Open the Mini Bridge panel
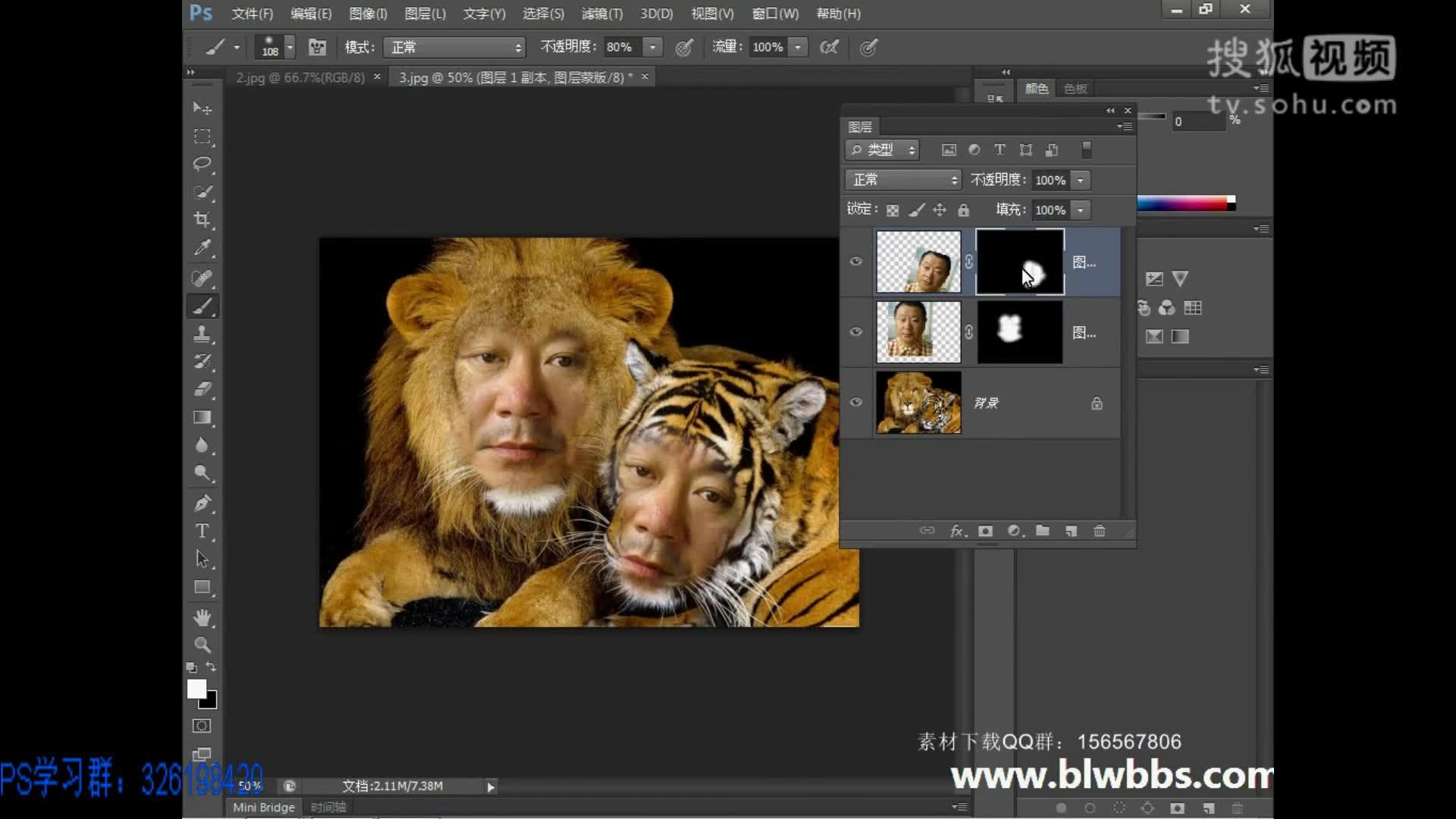The image size is (1456, 819). 263,807
